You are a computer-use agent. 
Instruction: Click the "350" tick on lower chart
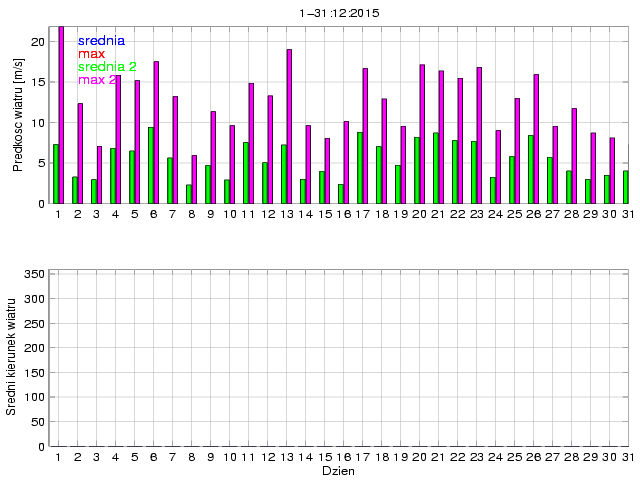(32, 274)
